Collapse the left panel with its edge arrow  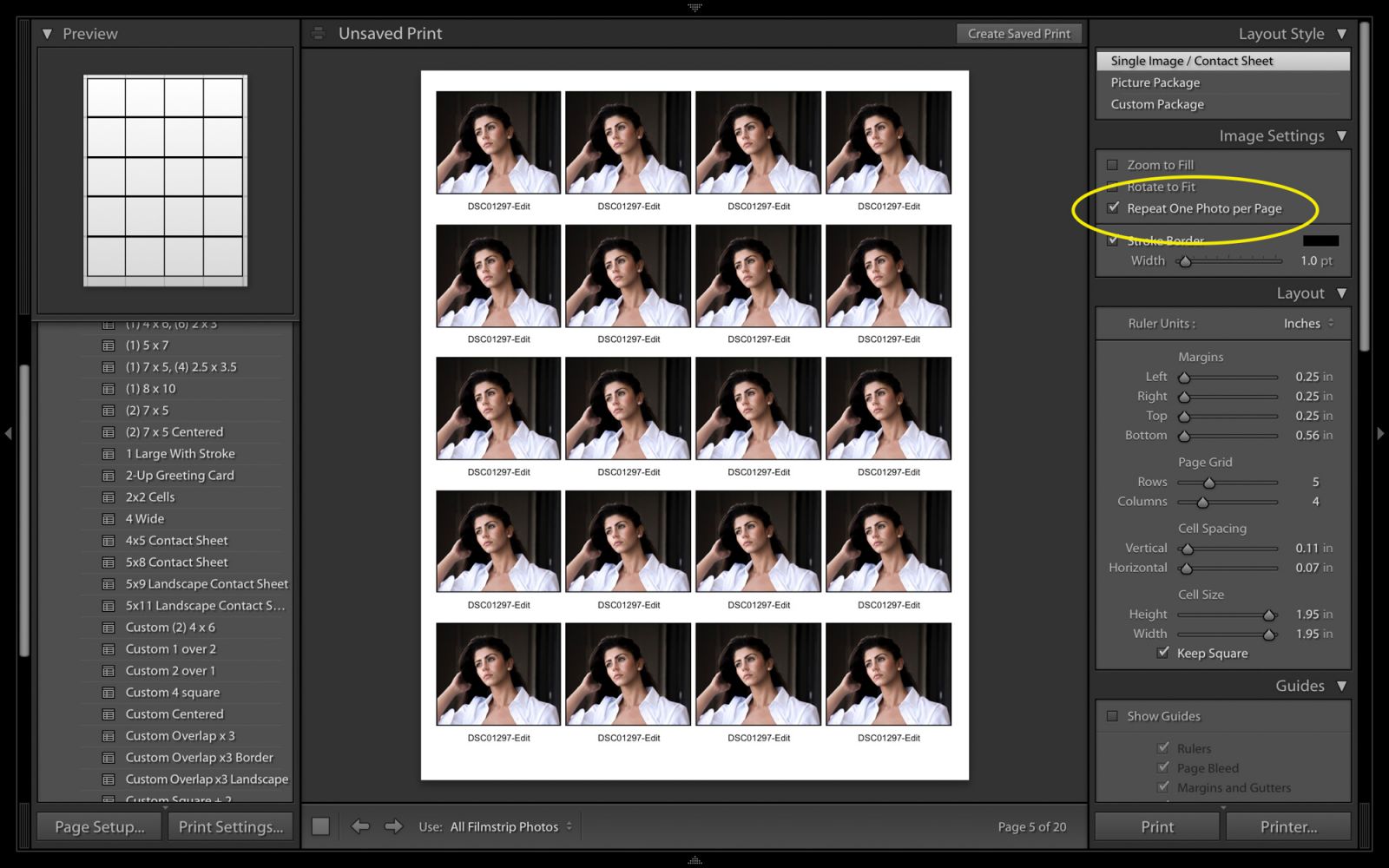click(8, 434)
